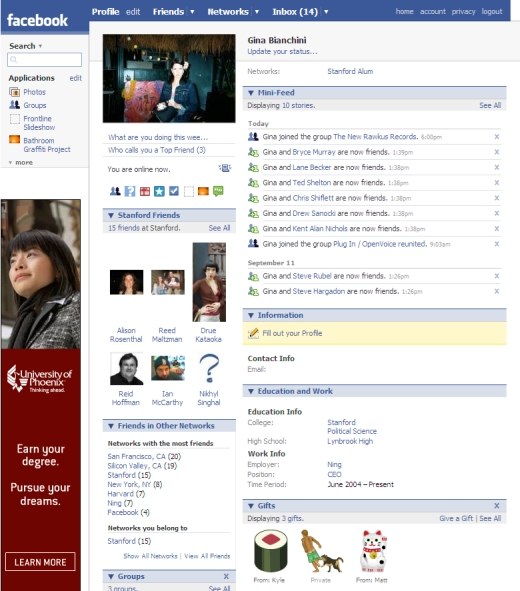Click LEARN MORE on University of Phoenix ad

(40, 562)
